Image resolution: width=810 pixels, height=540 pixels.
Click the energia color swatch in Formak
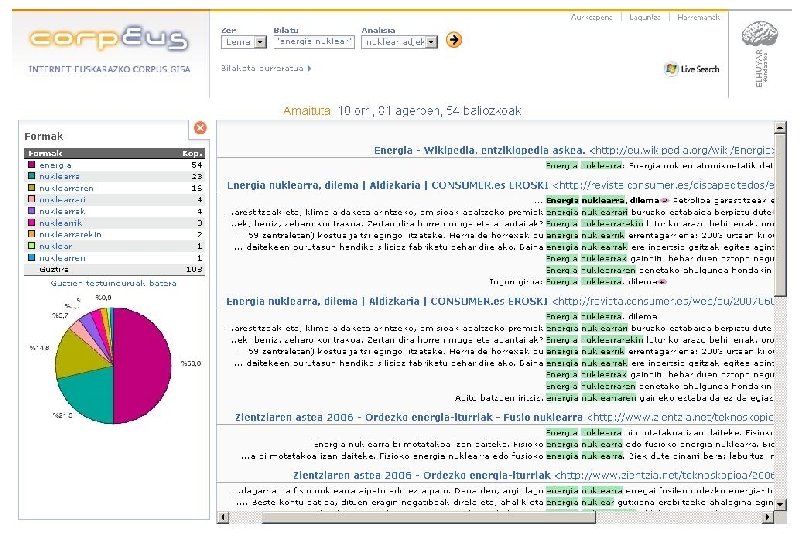[32, 165]
